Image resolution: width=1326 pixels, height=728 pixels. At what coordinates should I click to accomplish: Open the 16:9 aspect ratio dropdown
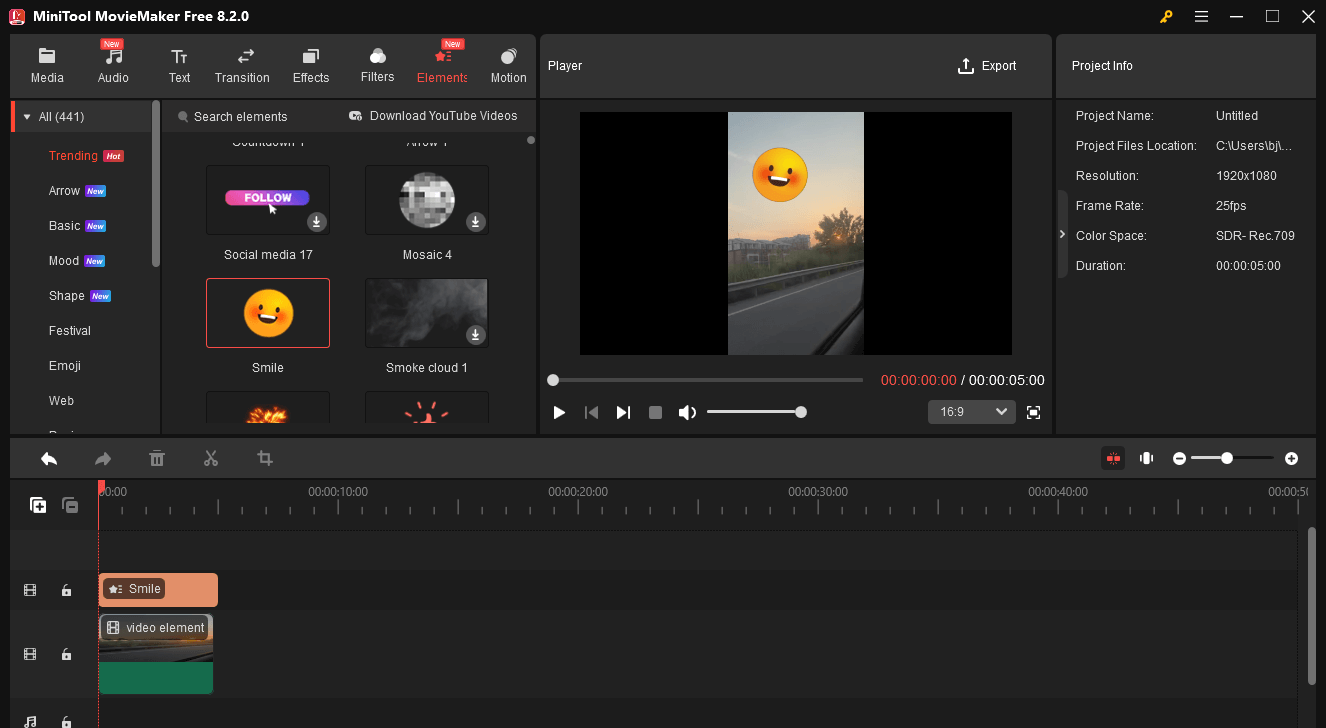coord(972,412)
